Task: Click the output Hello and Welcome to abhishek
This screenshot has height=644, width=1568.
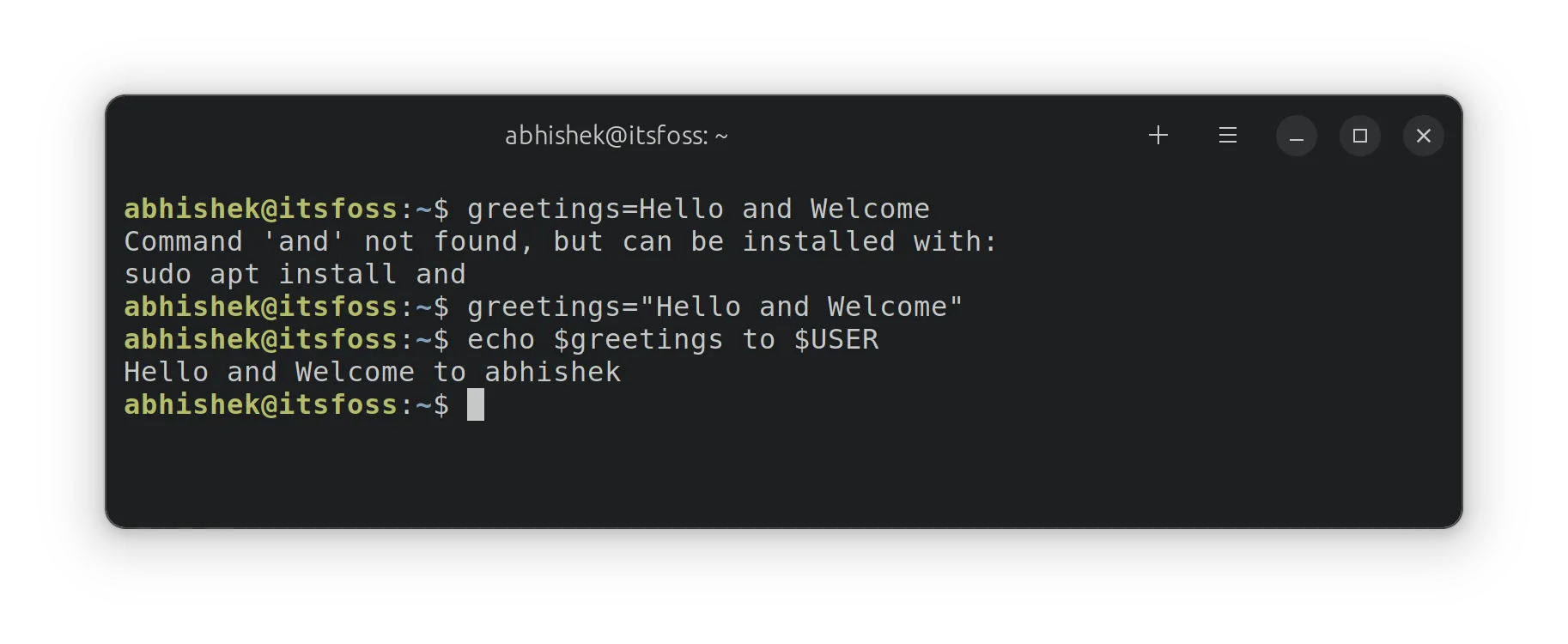Action: click(x=372, y=371)
